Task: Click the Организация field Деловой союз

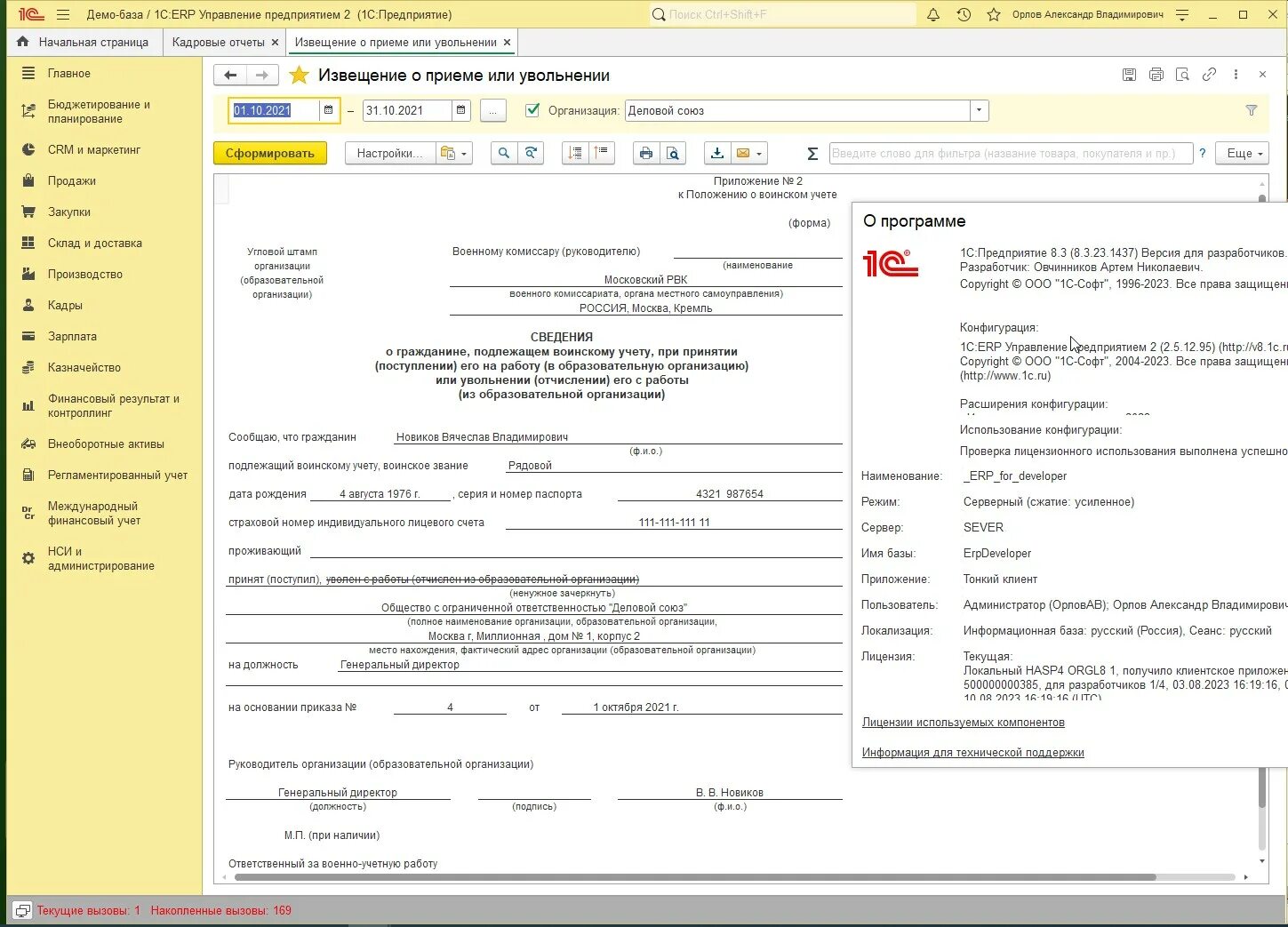Action: click(x=797, y=110)
